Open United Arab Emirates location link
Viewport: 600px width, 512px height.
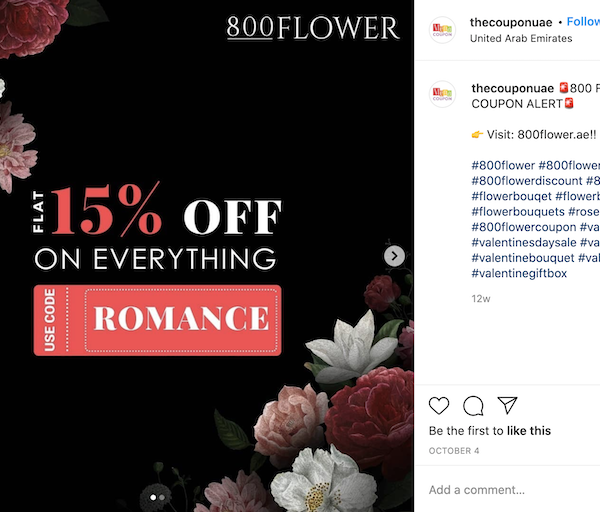(521, 38)
